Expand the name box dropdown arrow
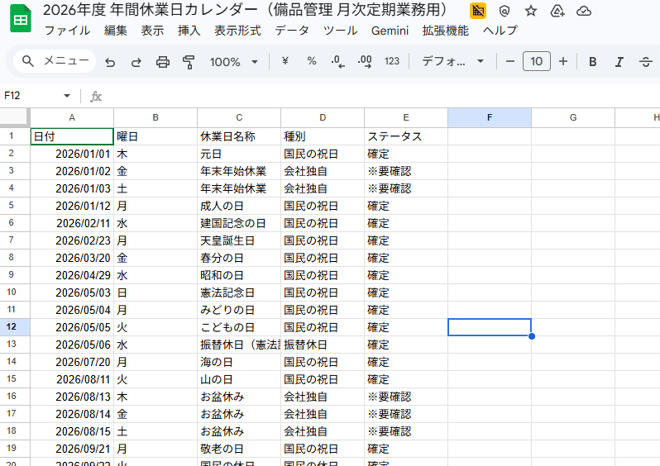Viewport: 660px width, 466px height. coord(67,96)
